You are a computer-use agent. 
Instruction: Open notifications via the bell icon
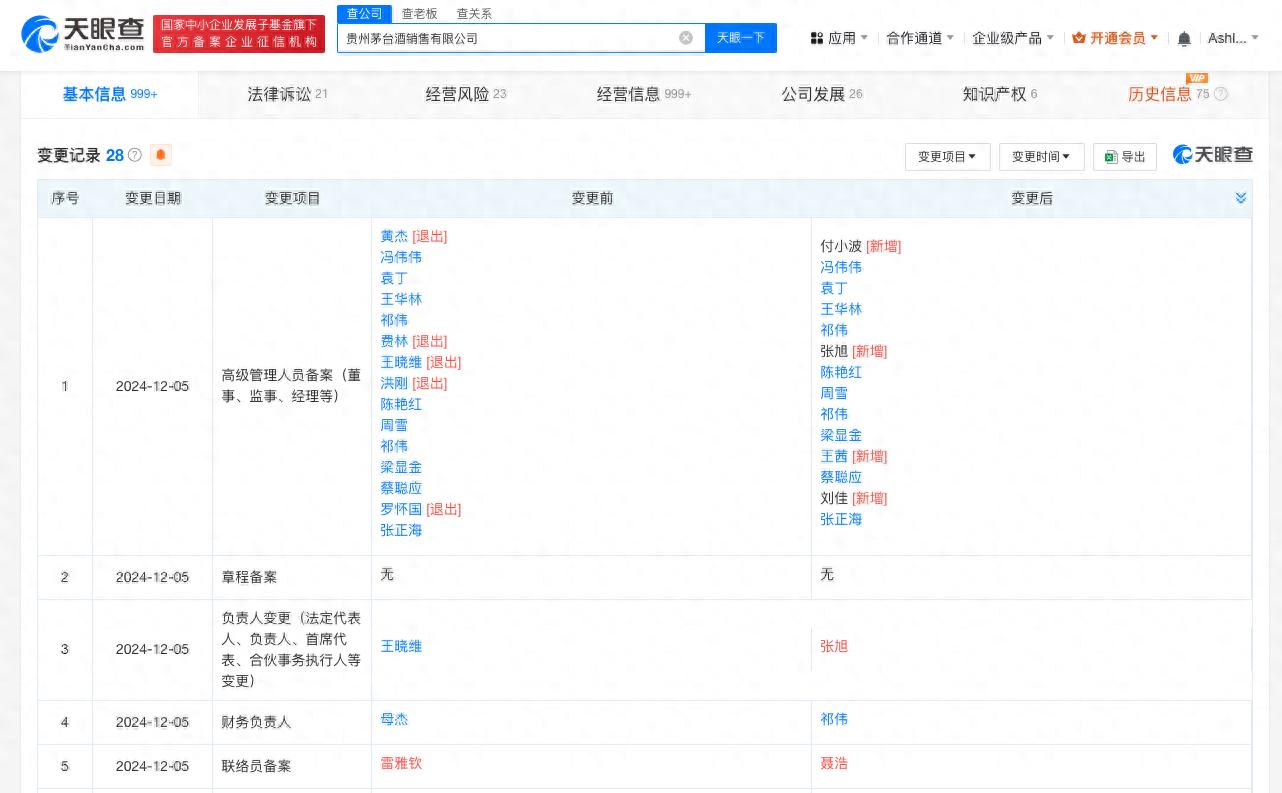(x=1184, y=38)
